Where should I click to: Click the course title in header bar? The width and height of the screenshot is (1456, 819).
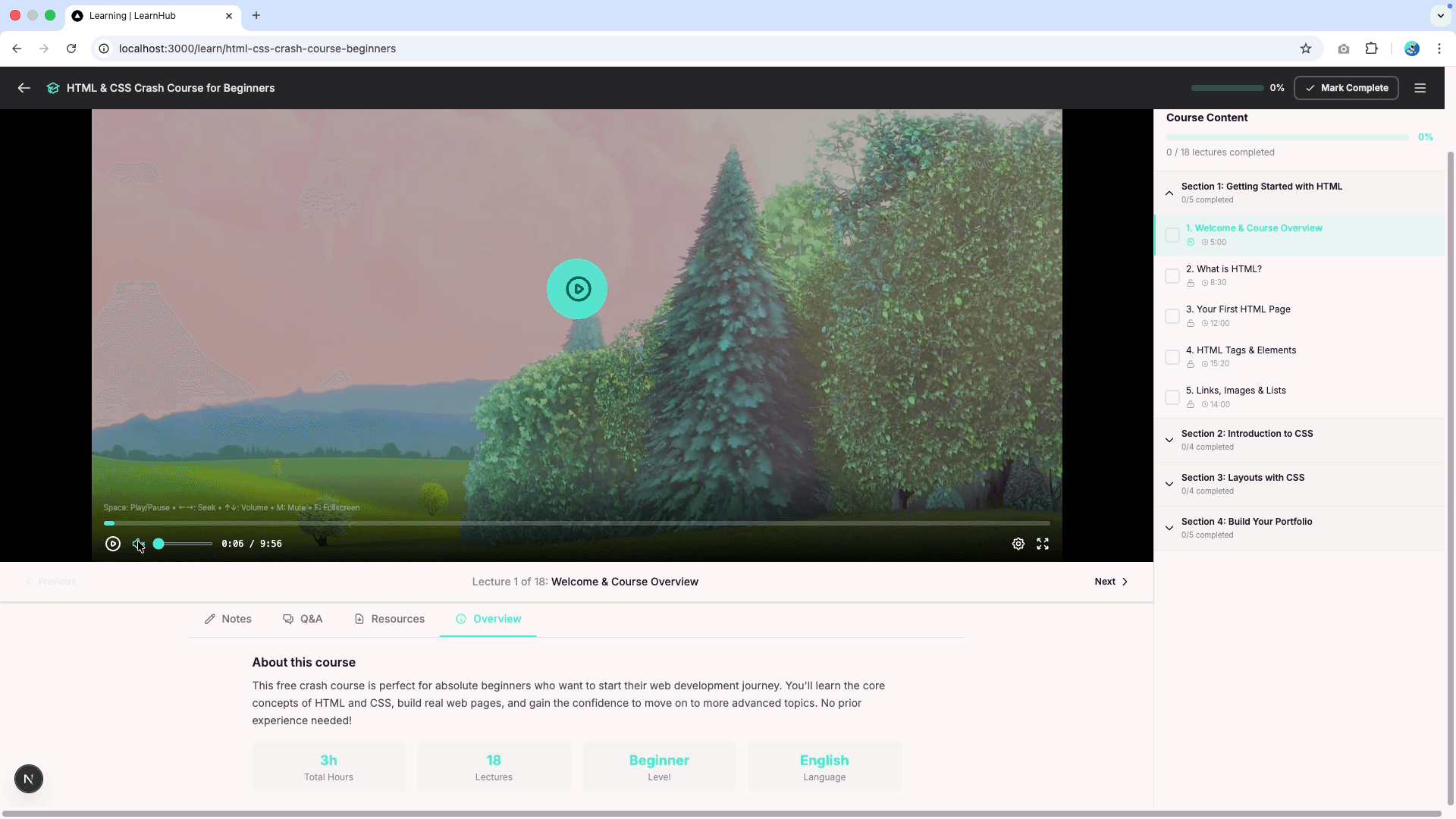(x=171, y=88)
